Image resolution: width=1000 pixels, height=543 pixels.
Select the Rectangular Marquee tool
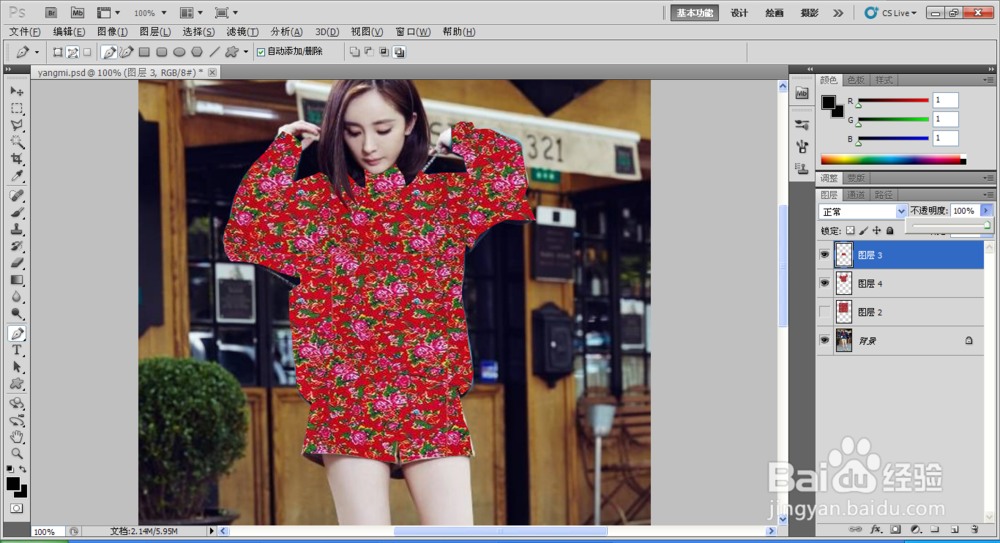click(17, 108)
